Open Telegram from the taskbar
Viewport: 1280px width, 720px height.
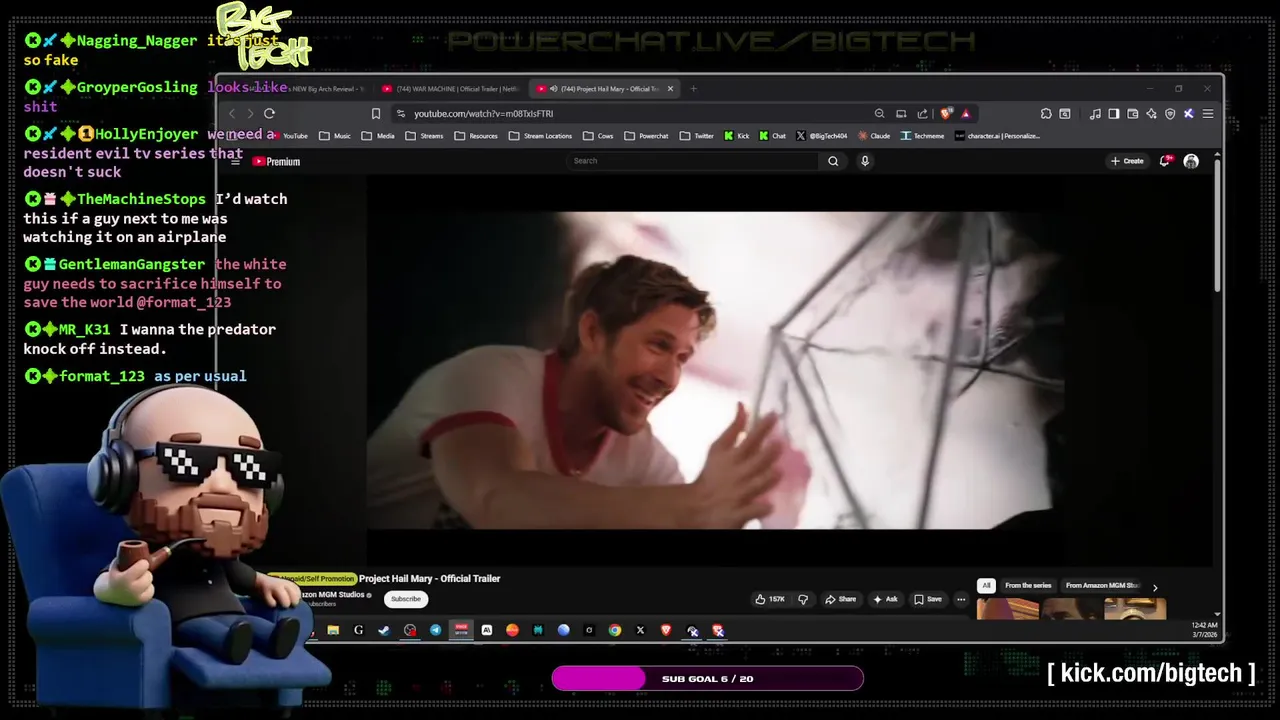point(435,630)
